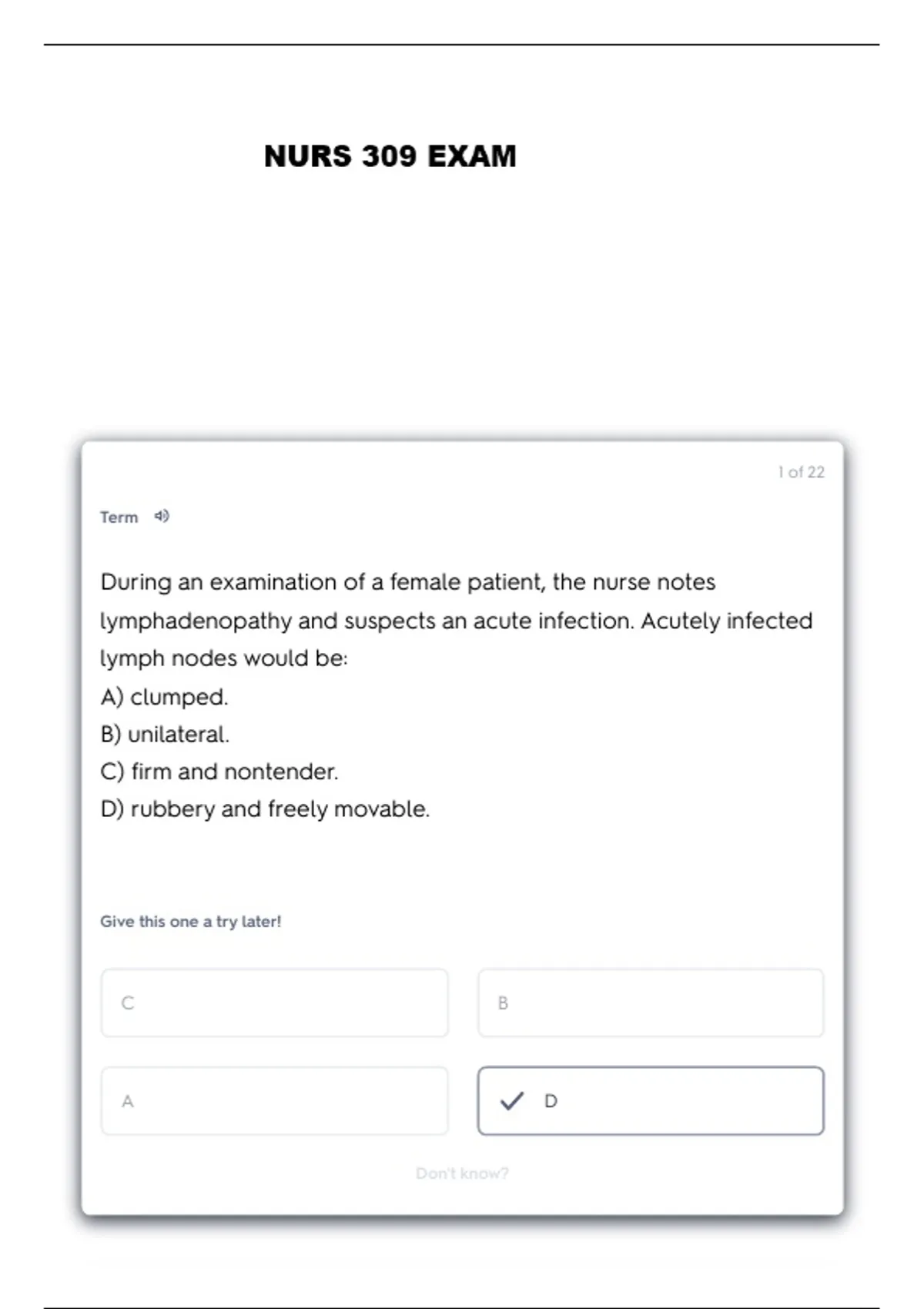924x1309 pixels.
Task: Select answer choice C button
Action: (274, 1003)
